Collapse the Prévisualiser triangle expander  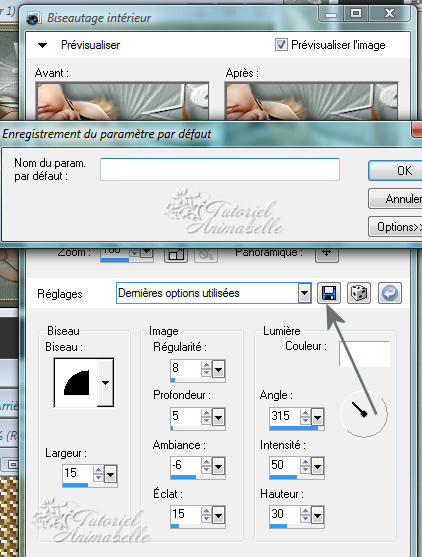coord(42,45)
